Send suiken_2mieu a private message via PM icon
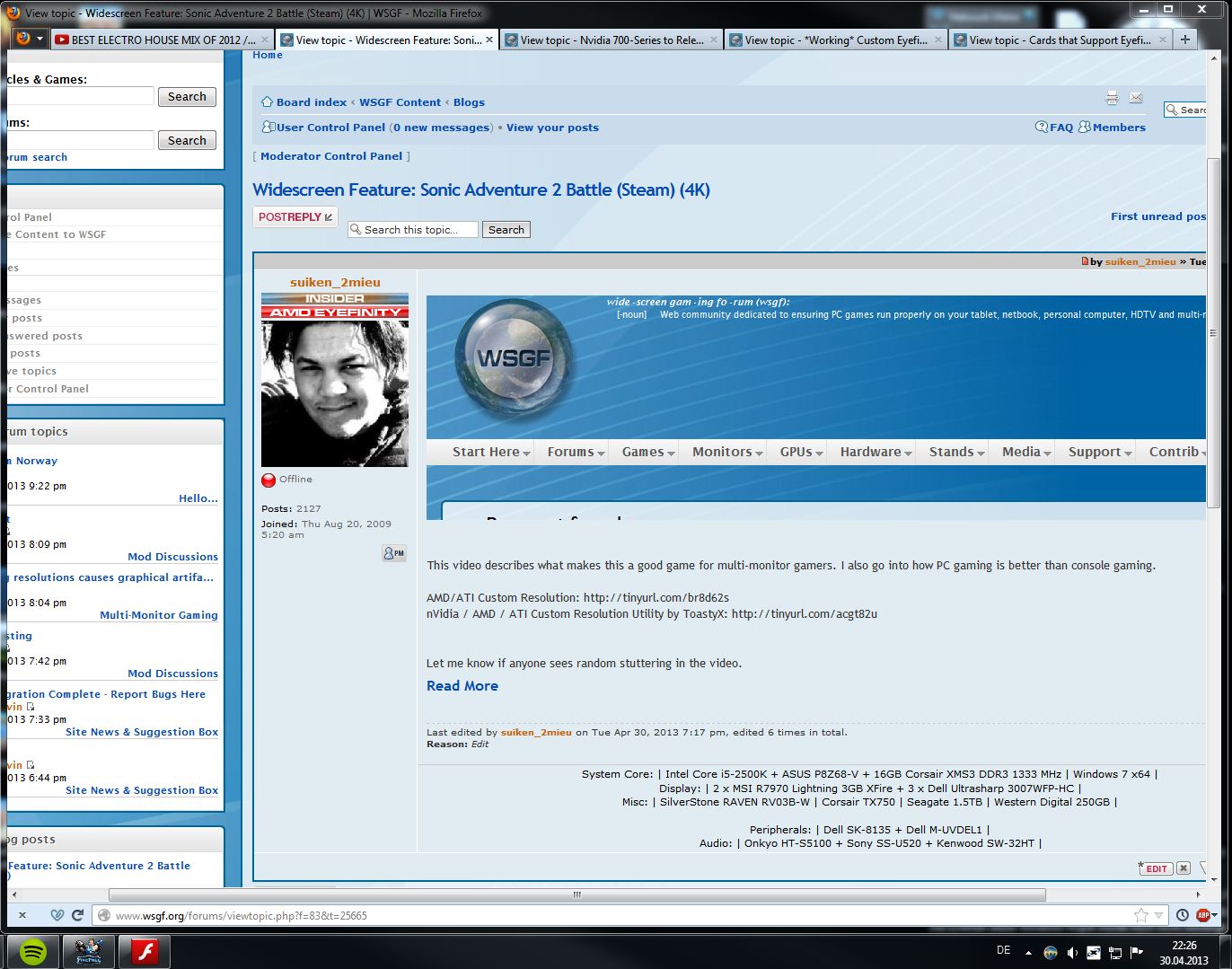This screenshot has height=969, width=1232. 394,553
